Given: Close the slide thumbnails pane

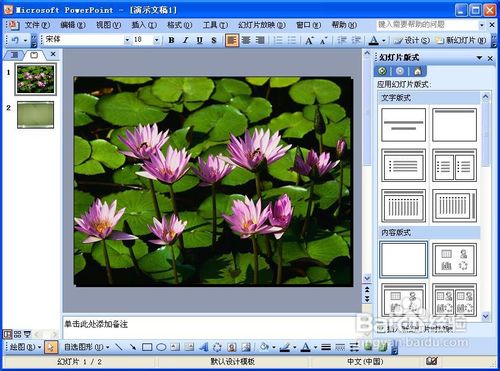Looking at the screenshot, I should click(53, 54).
